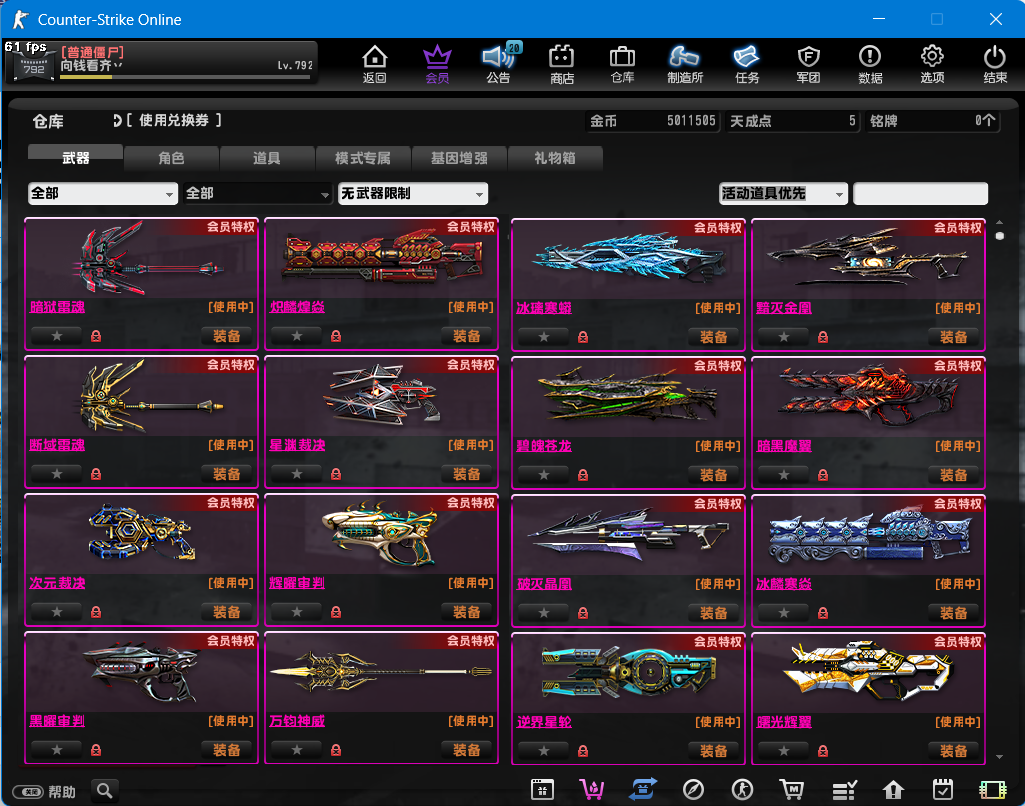The height and width of the screenshot is (806, 1025).
Task: Click the up-arrow house icon
Action: pyautogui.click(x=893, y=790)
